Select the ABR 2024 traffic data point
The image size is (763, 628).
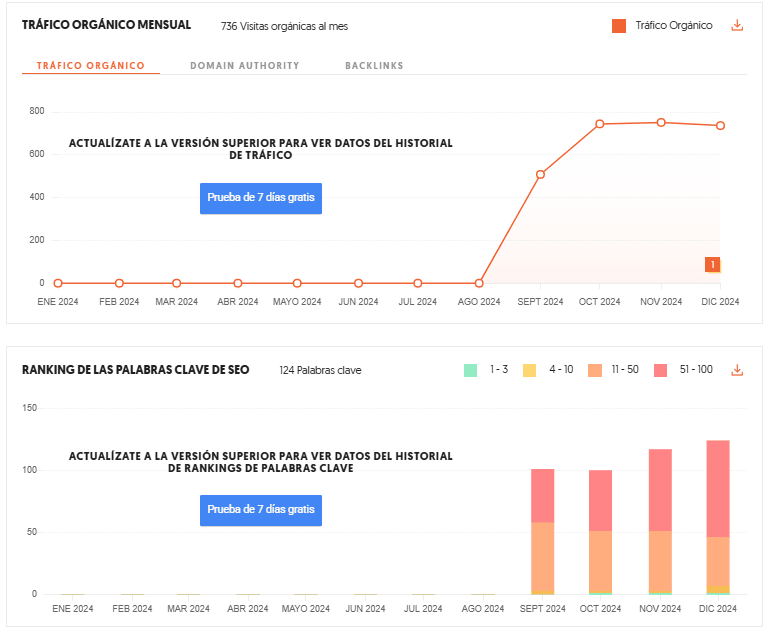click(237, 283)
